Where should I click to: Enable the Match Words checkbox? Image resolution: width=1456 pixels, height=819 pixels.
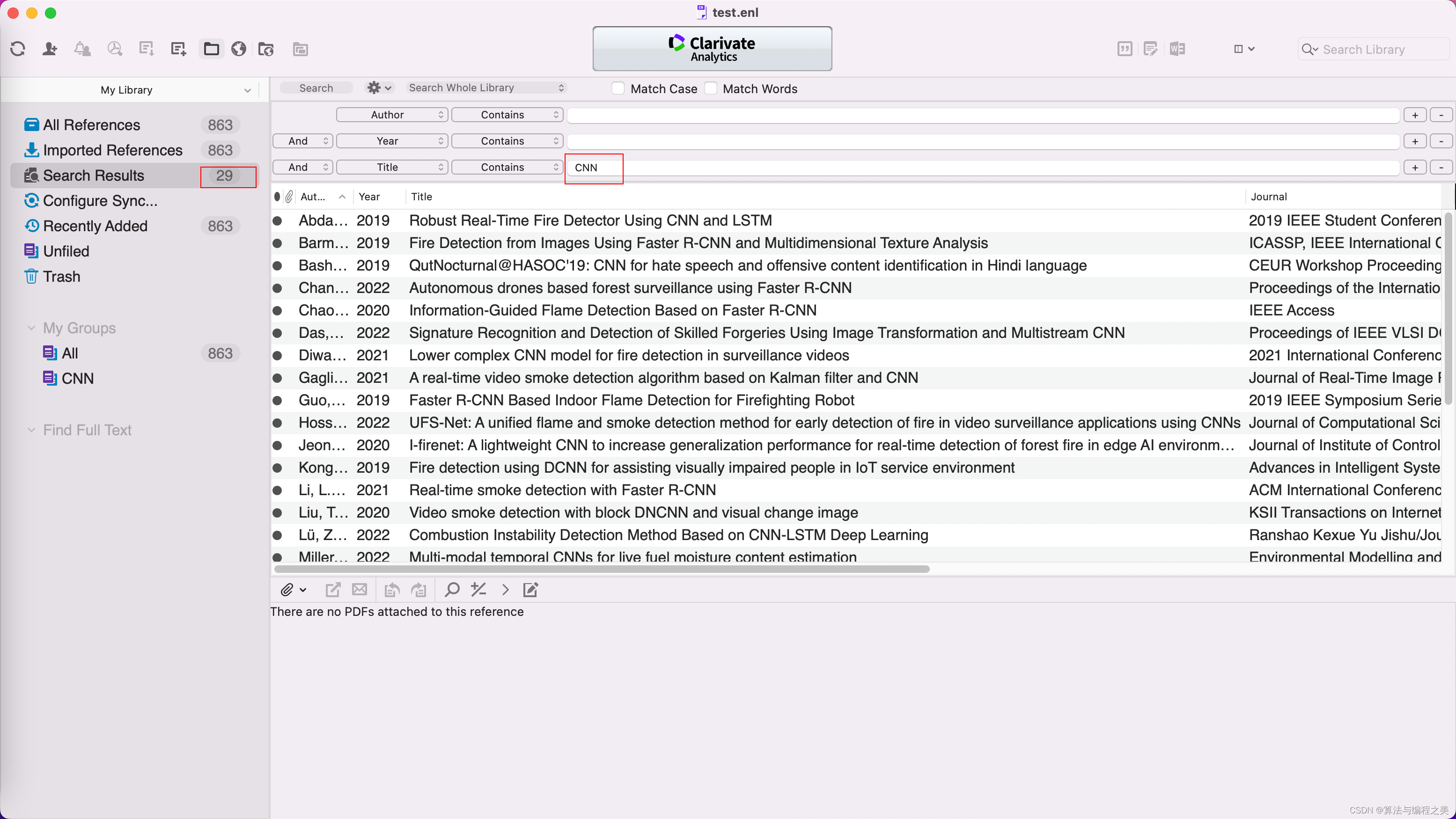(x=711, y=88)
